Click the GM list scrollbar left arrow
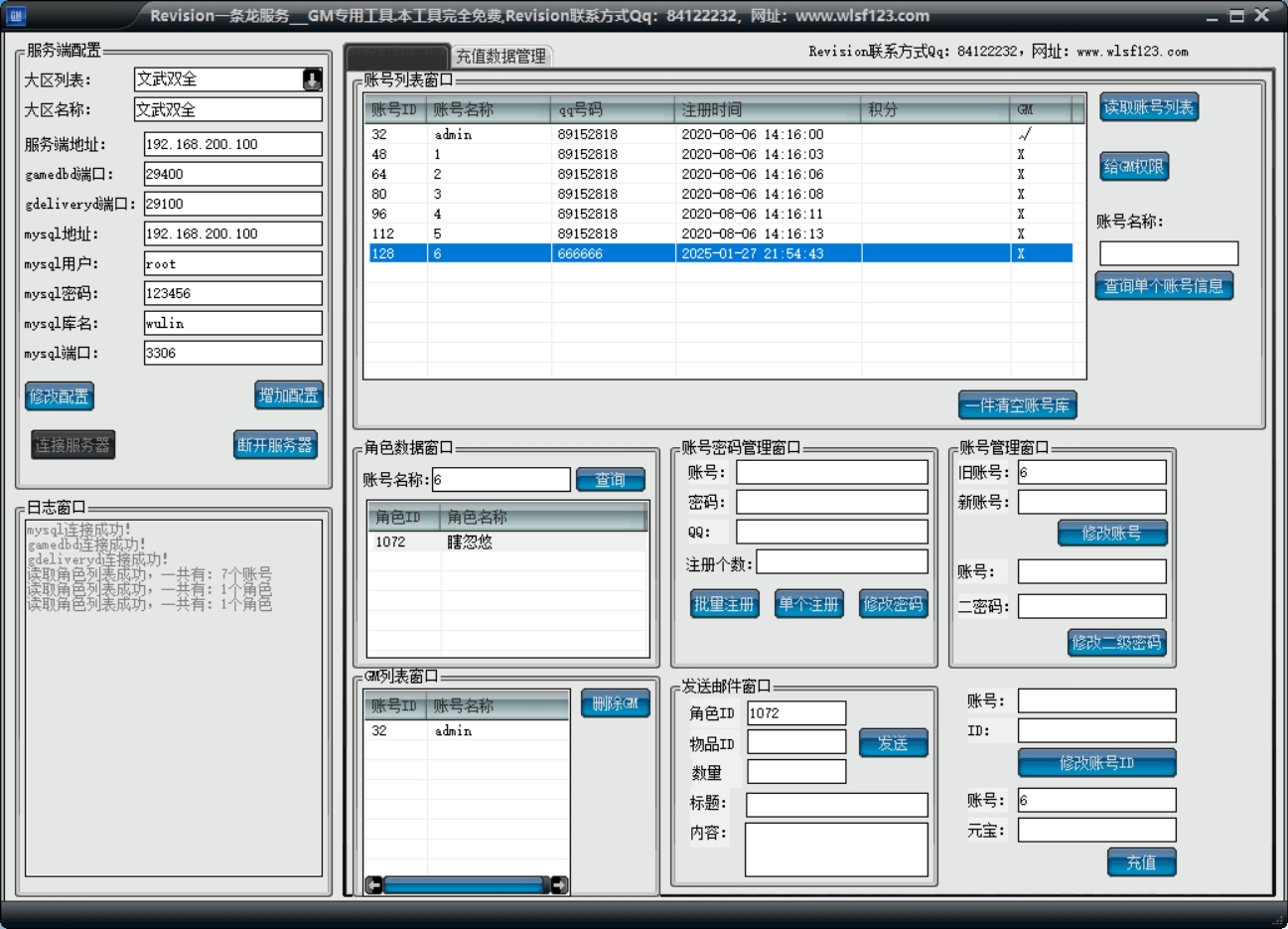1288x929 pixels. [x=374, y=884]
